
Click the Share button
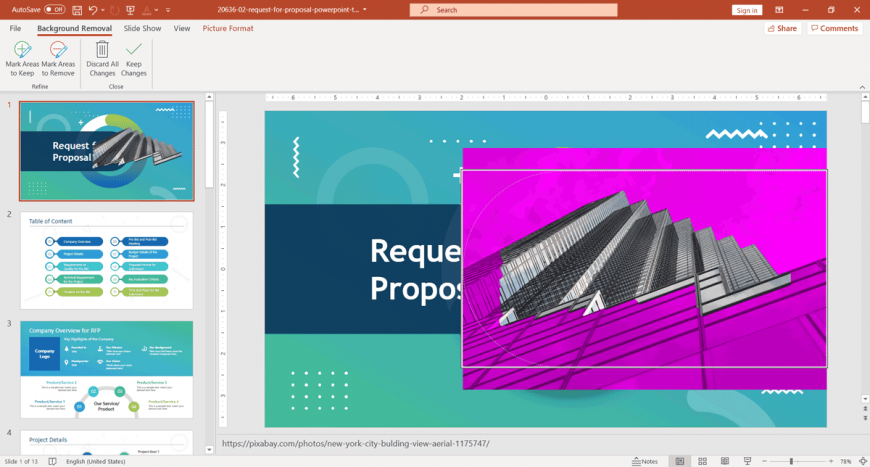(782, 28)
